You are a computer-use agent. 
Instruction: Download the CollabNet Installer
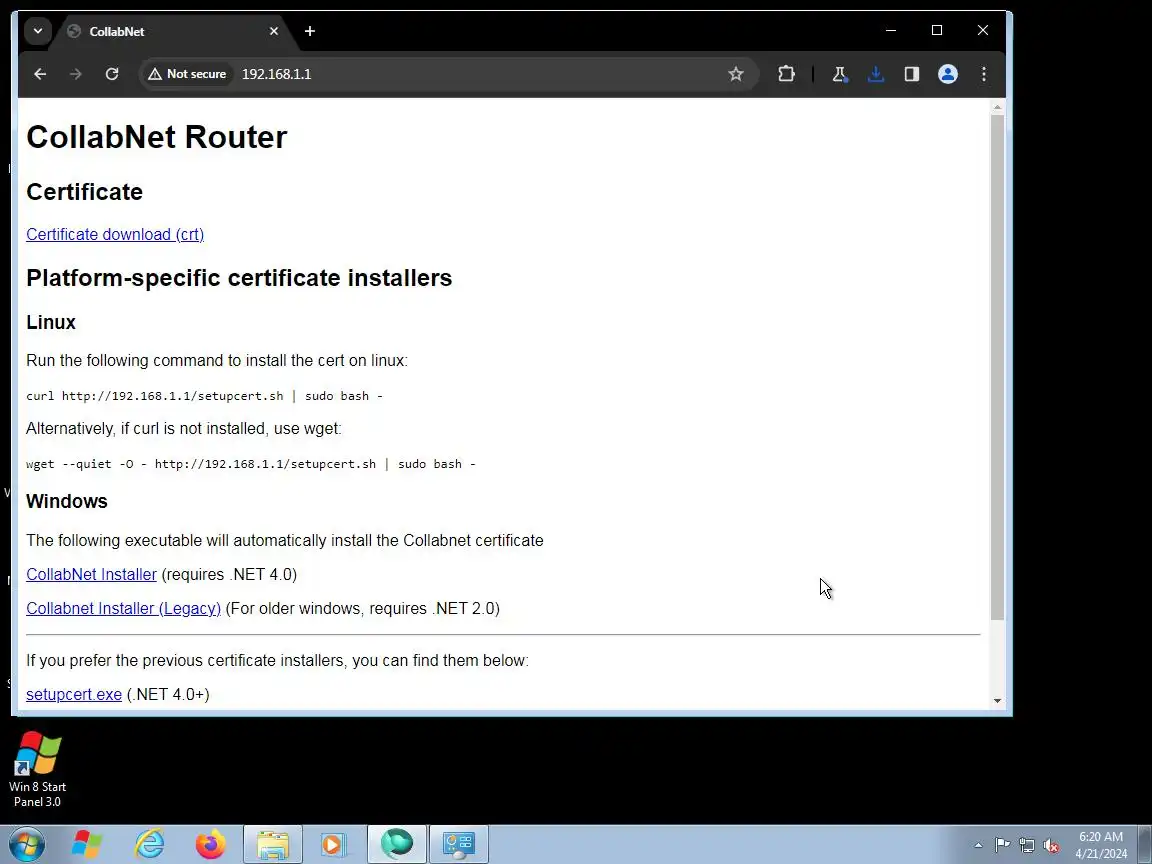pyautogui.click(x=92, y=575)
